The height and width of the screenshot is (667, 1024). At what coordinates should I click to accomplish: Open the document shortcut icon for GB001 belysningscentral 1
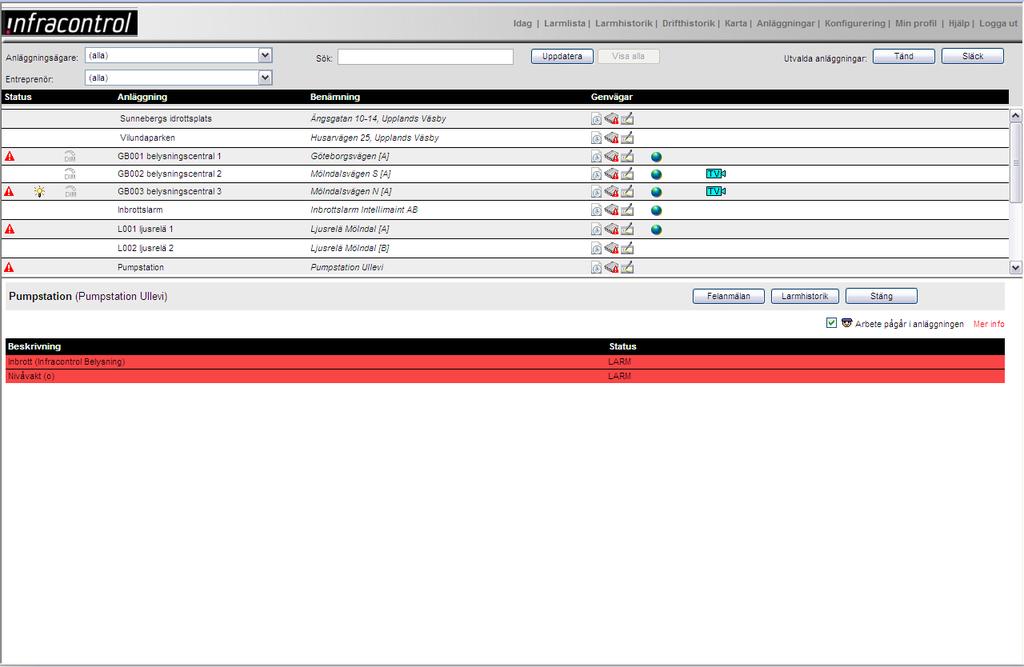coord(596,156)
